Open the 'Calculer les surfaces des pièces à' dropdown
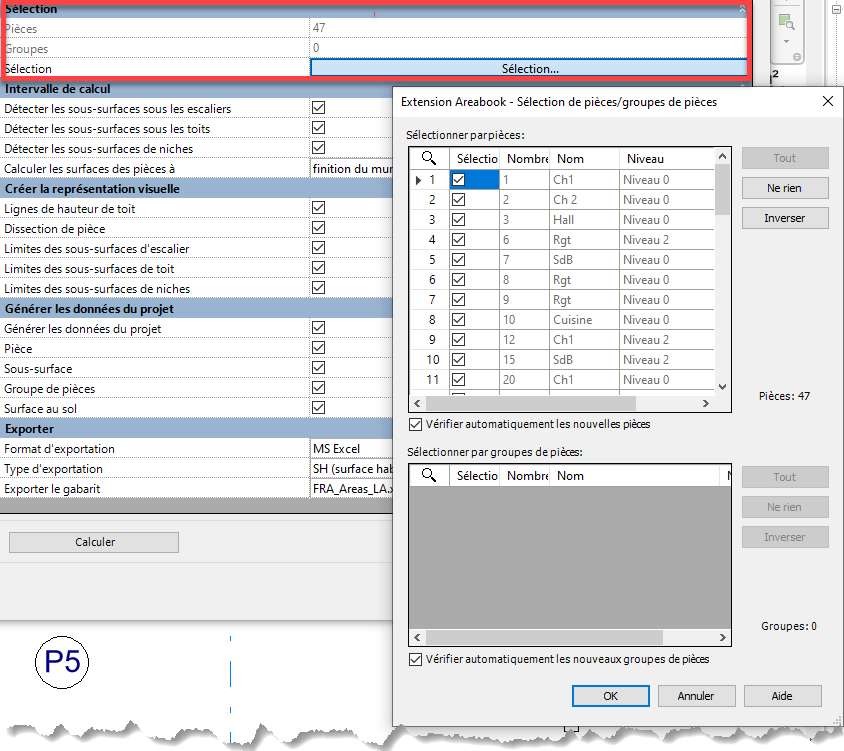 click(350, 169)
